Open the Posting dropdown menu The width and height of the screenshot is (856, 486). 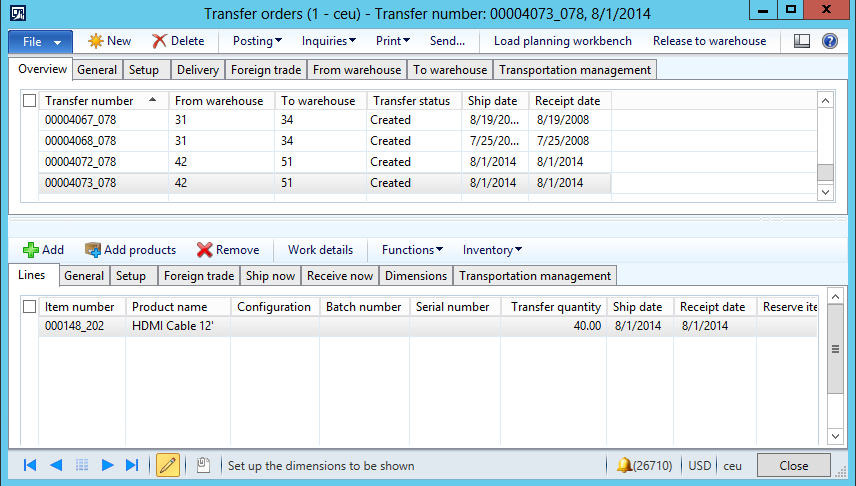(257, 41)
